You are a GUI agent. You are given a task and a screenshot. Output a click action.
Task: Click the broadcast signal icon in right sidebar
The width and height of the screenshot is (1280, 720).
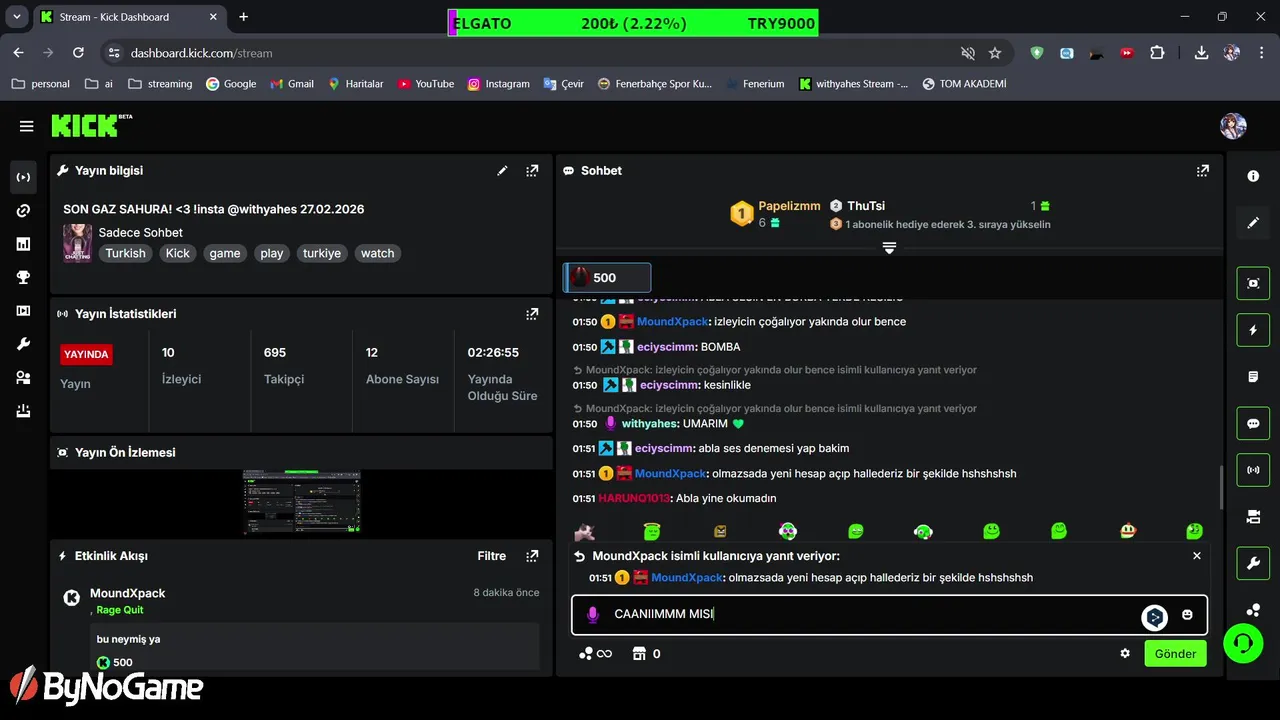(x=1253, y=470)
